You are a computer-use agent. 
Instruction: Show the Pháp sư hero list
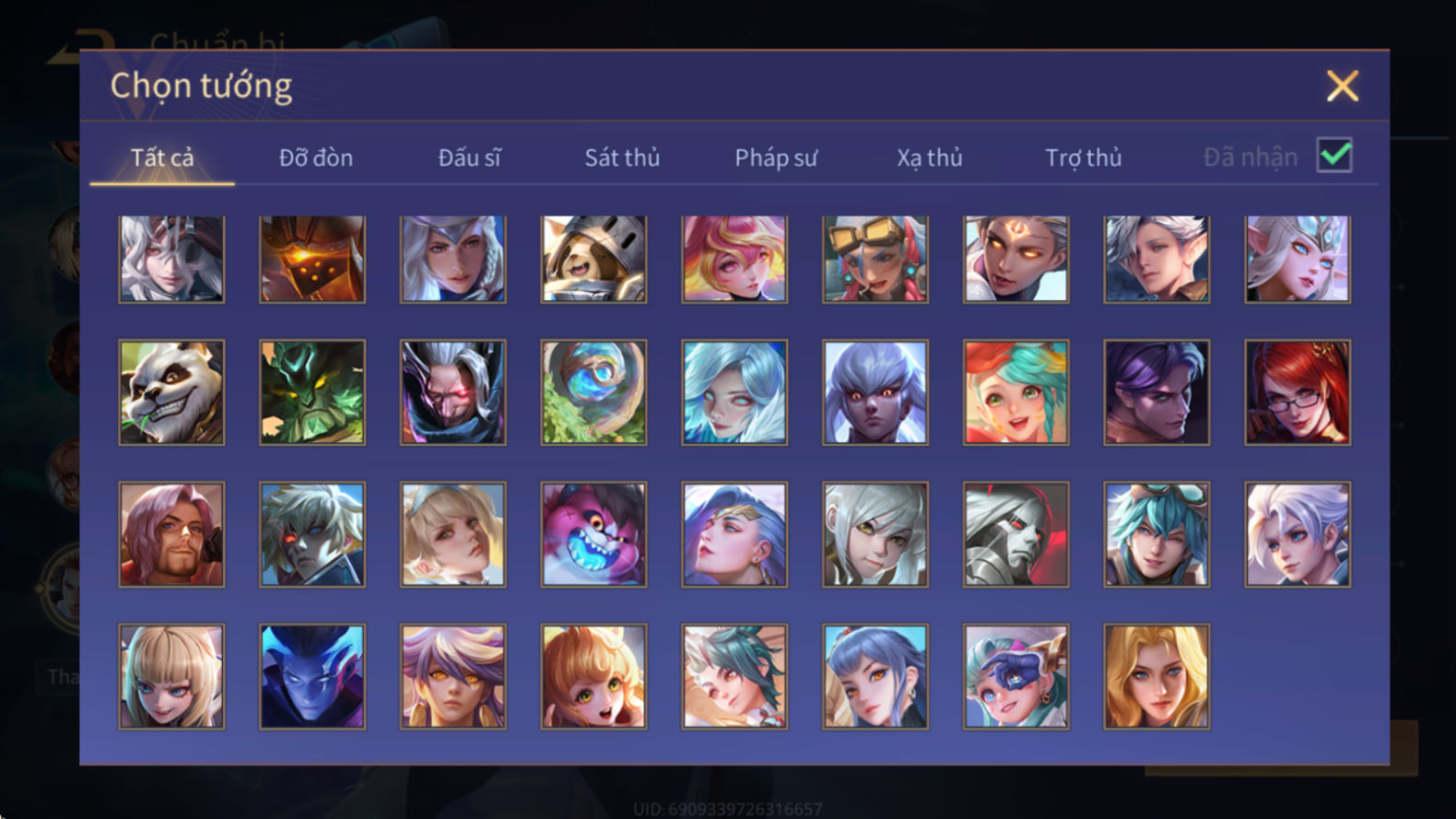776,158
